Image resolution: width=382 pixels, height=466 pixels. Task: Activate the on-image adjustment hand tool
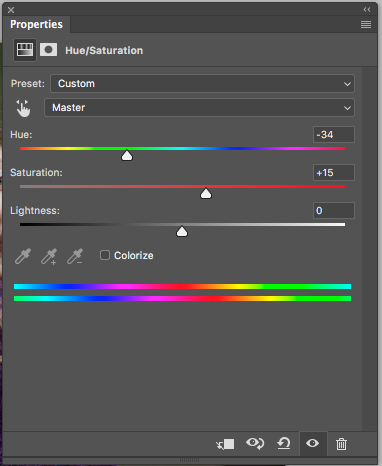(x=23, y=108)
